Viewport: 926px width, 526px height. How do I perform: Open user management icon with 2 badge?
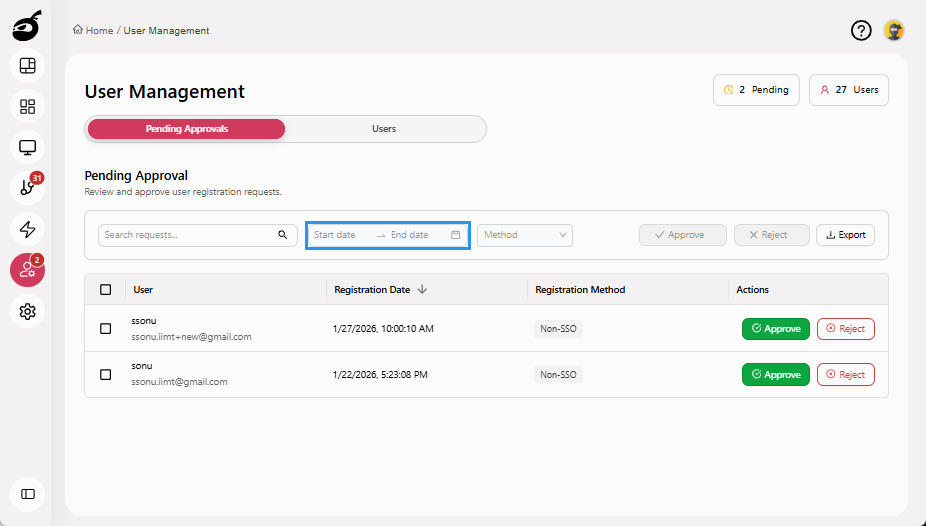[x=27, y=270]
